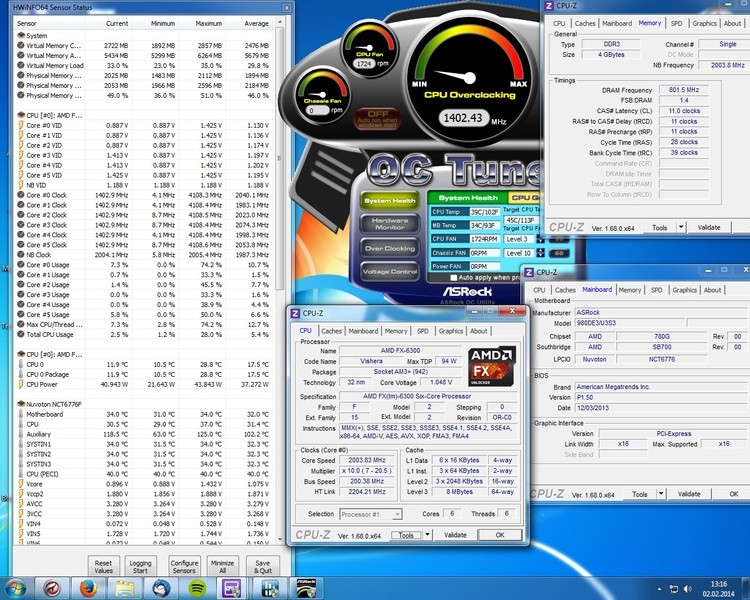Click the Virtual Memory Load sensor icon
The height and width of the screenshot is (600, 750).
pyautogui.click(x=21, y=65)
